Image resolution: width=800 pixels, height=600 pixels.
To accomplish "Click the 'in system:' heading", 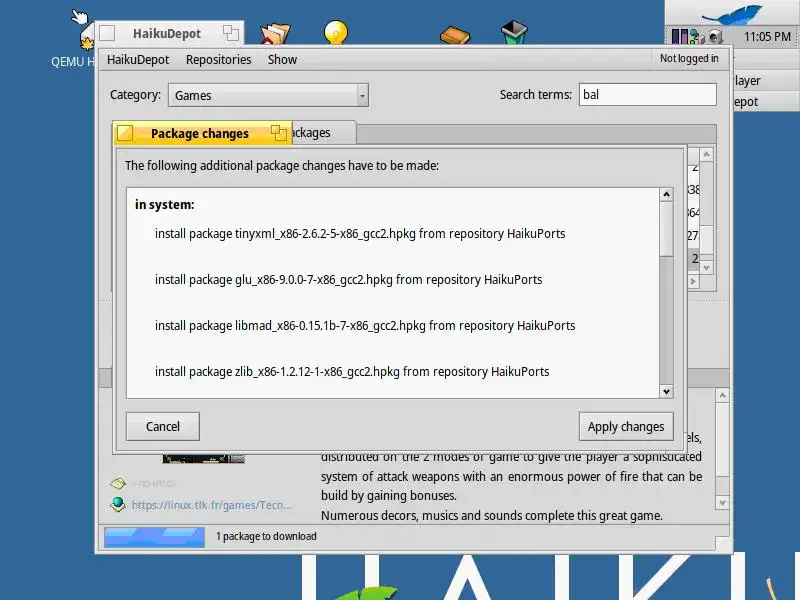I will (164, 205).
